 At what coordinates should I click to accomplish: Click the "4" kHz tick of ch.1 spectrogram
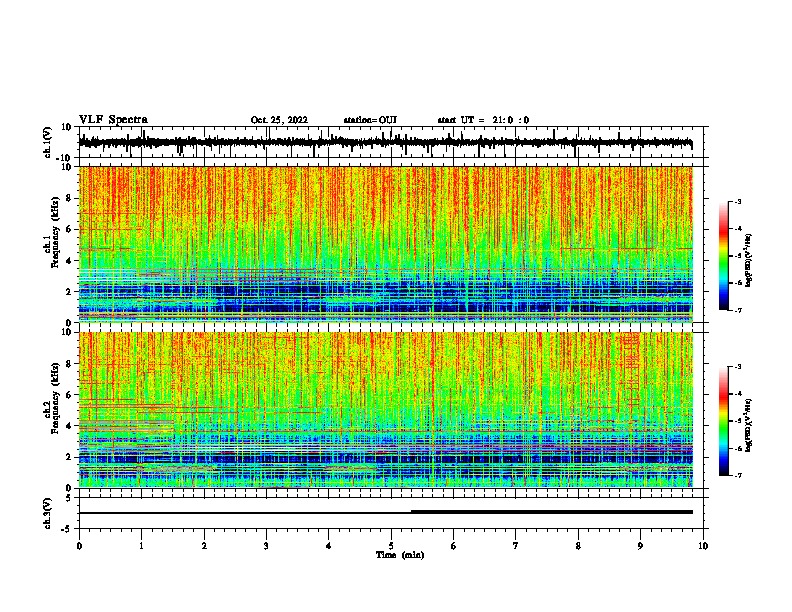click(x=69, y=261)
